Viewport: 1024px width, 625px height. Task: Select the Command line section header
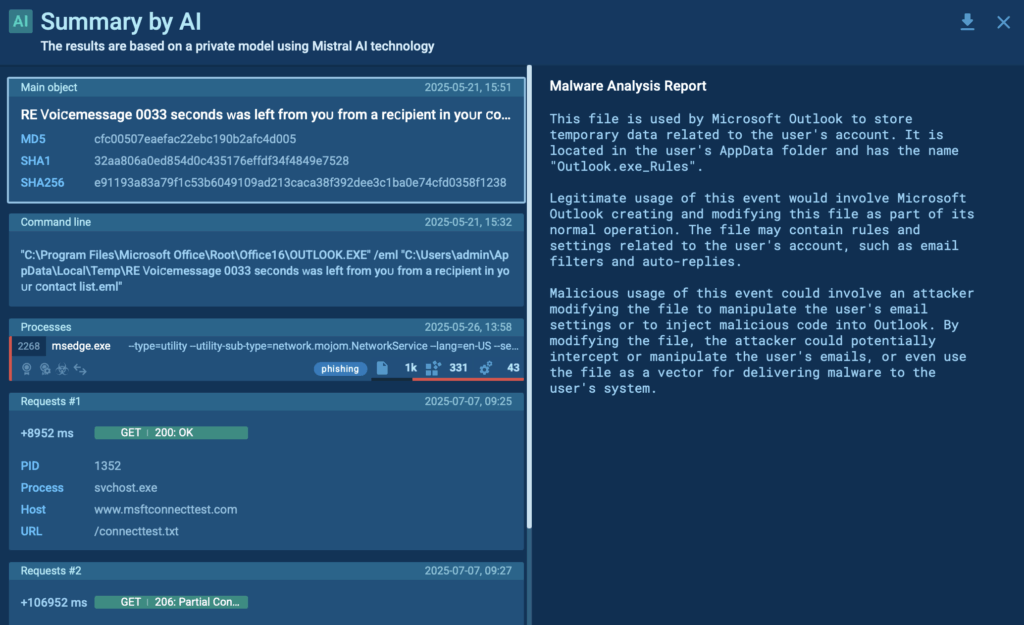point(266,222)
